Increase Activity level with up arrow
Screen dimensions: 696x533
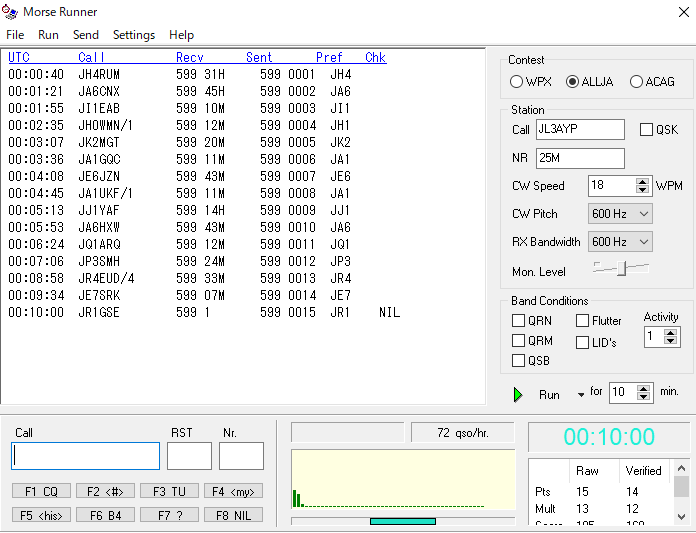[x=670, y=332]
